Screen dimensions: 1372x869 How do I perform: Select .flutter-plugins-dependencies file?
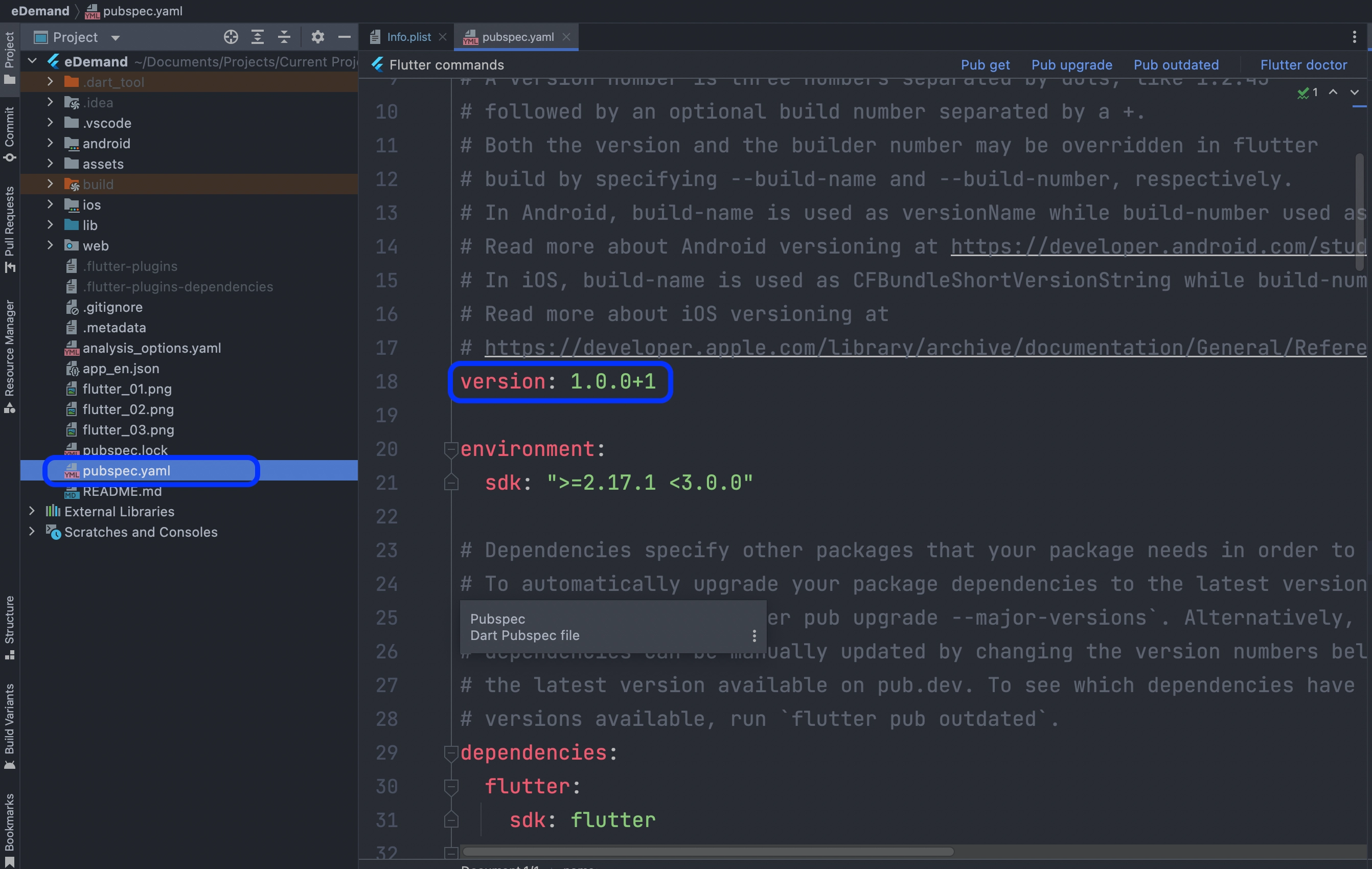[178, 287]
